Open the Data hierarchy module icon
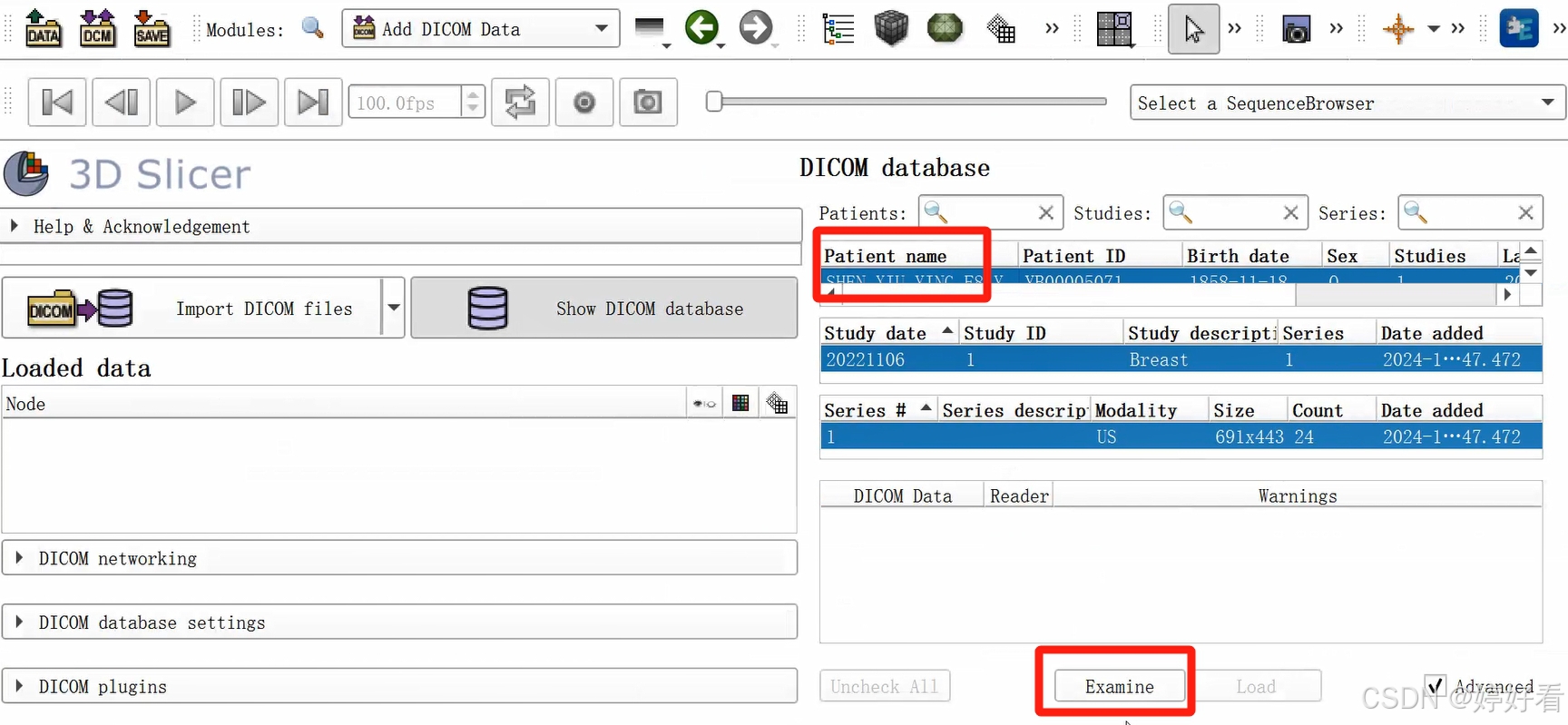Viewport: 1568px width, 725px height. pos(838,29)
